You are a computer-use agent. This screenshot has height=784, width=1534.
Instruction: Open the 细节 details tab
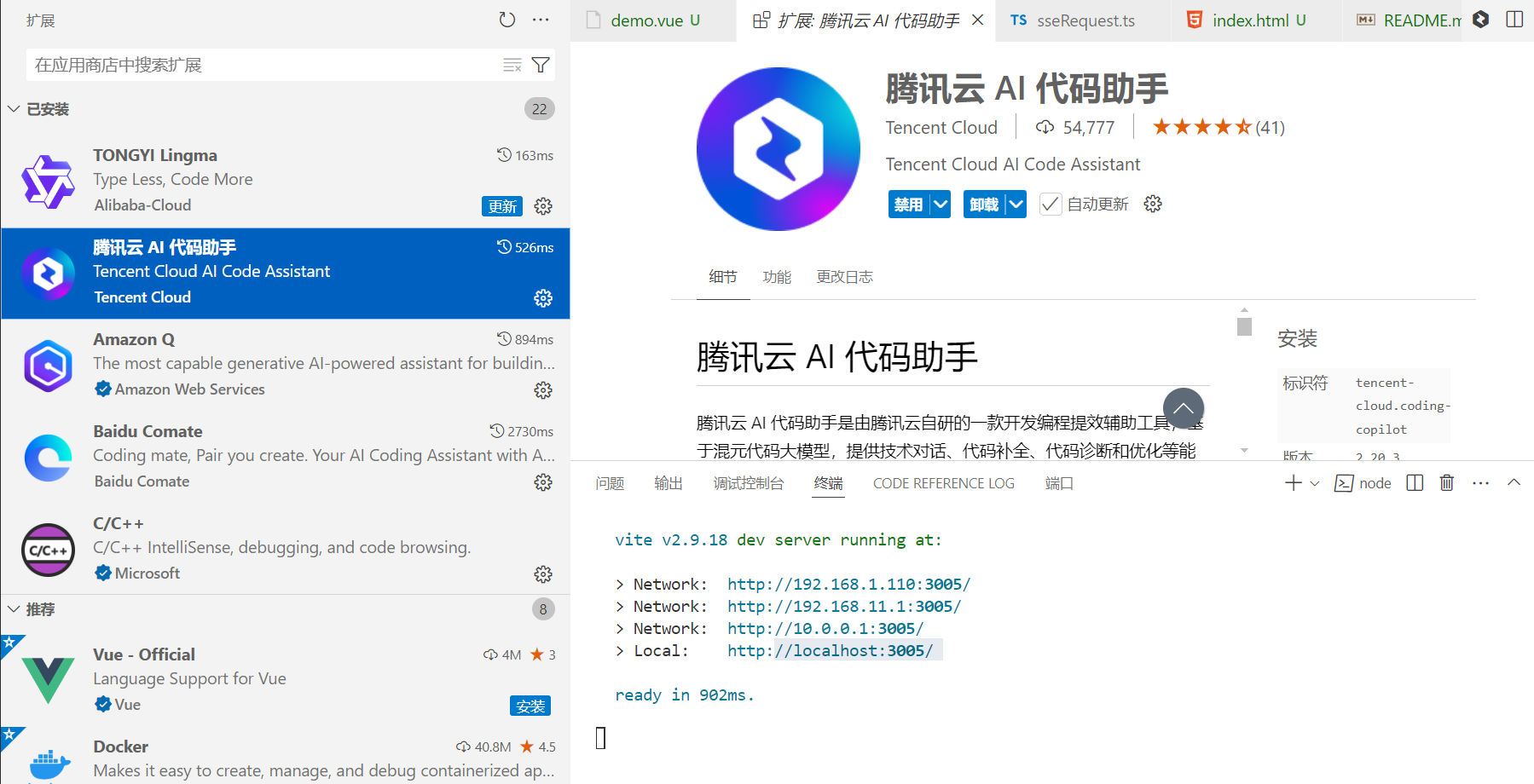(x=723, y=277)
